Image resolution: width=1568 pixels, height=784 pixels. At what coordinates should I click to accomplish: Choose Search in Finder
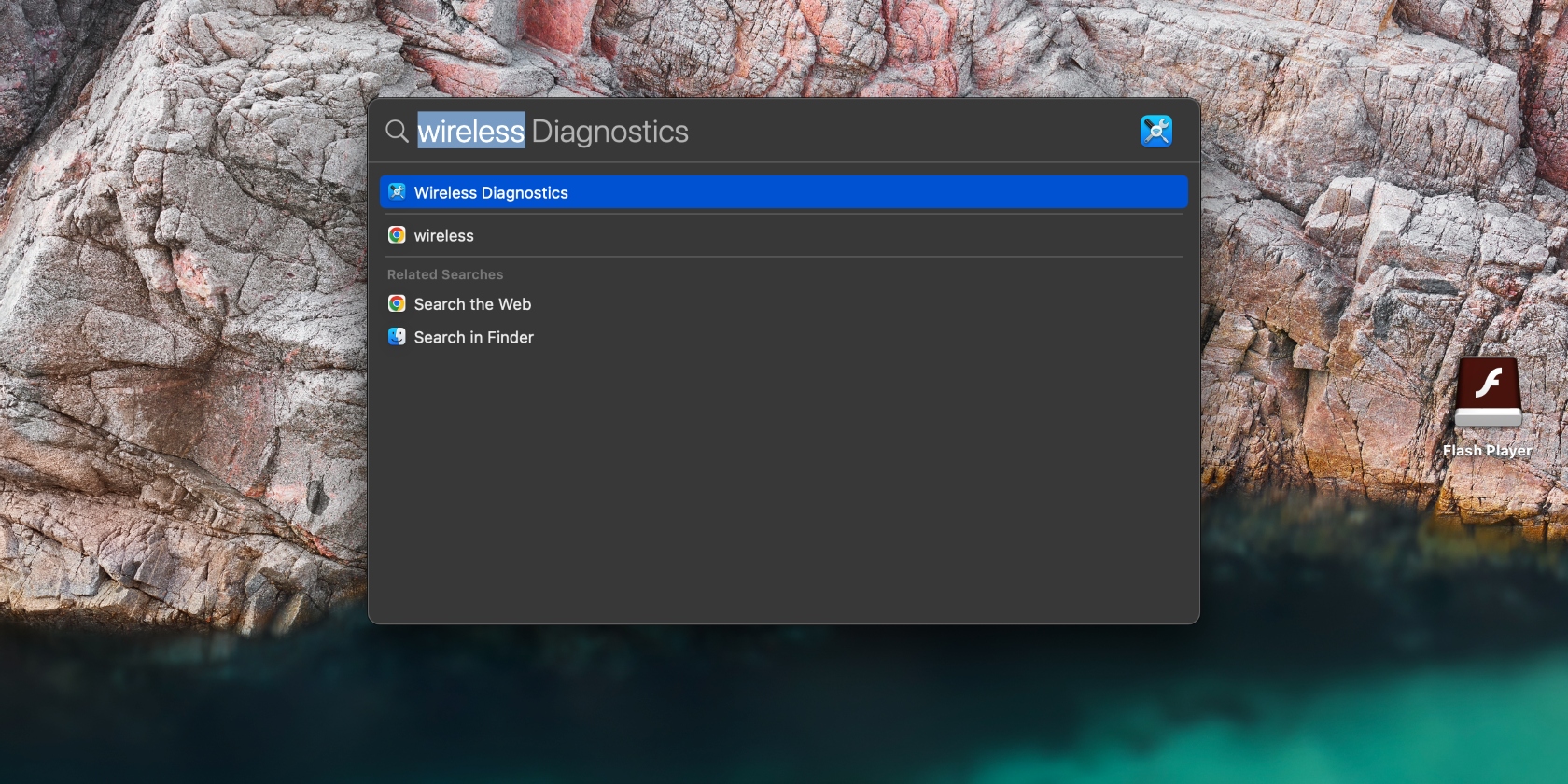coord(783,337)
